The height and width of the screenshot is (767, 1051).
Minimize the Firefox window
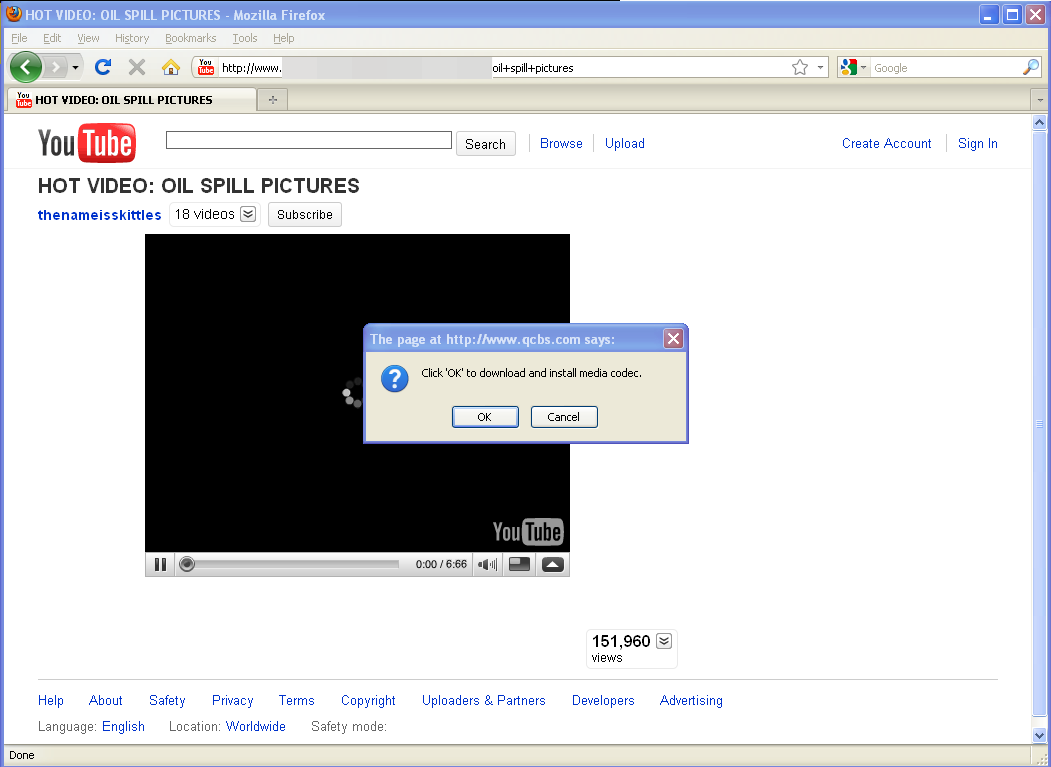tap(989, 14)
